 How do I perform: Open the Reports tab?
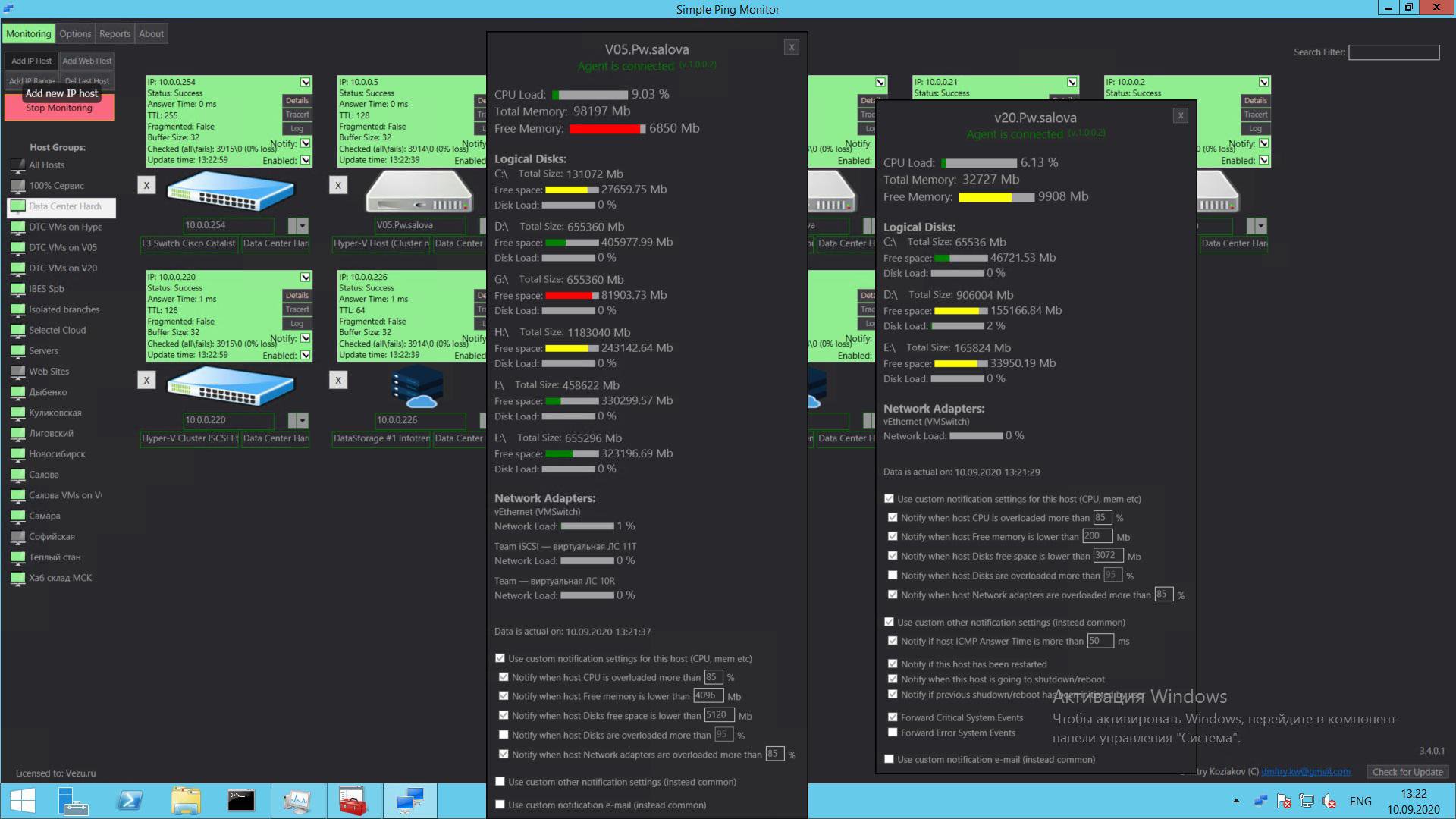pyautogui.click(x=115, y=33)
